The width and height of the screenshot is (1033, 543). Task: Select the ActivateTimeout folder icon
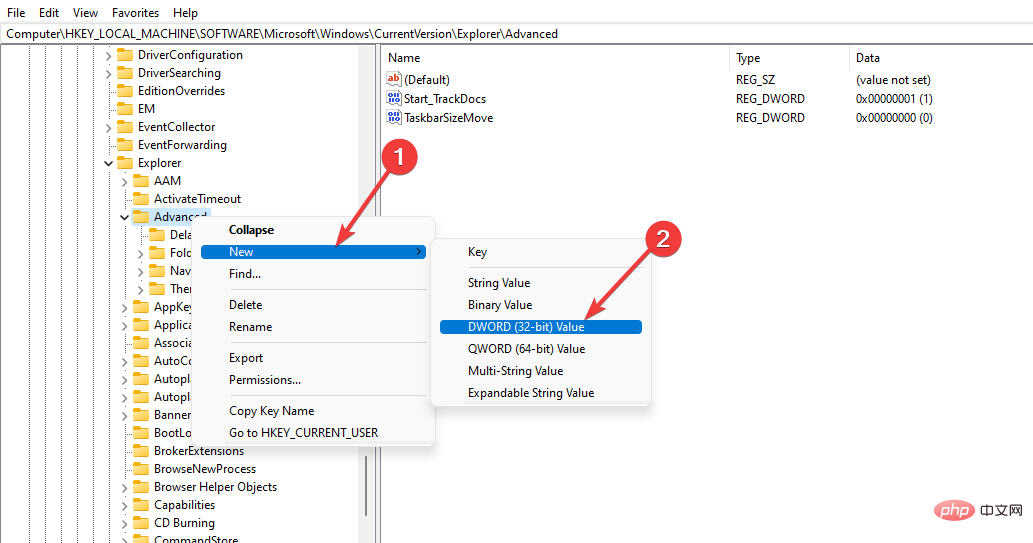pyautogui.click(x=141, y=198)
